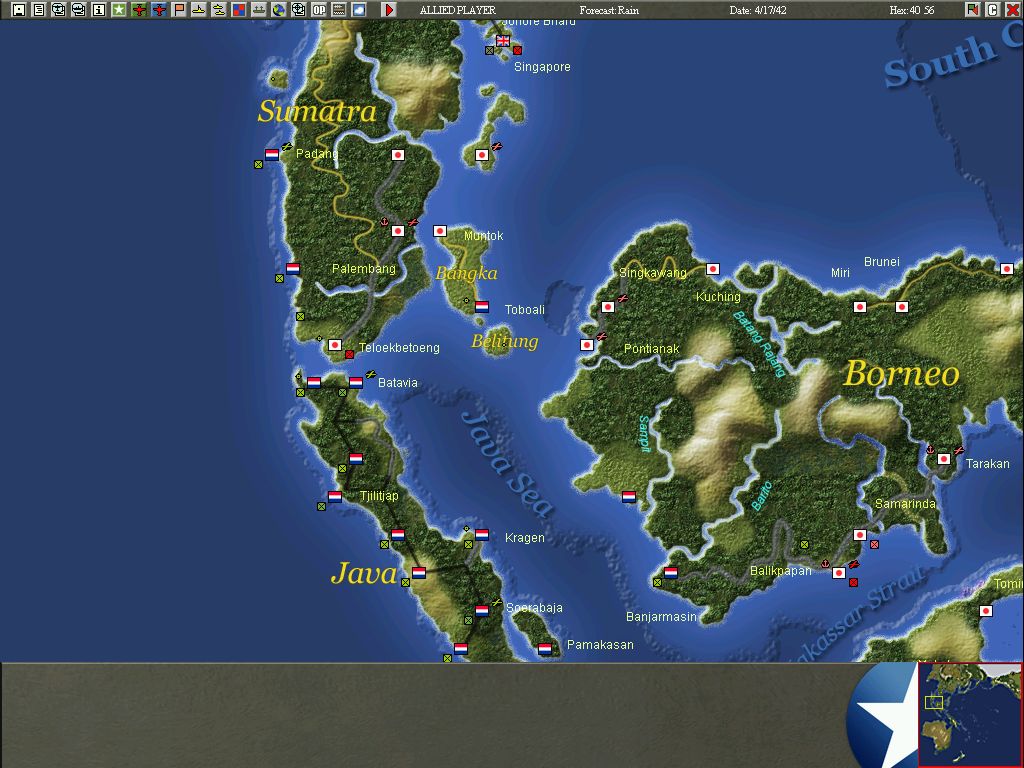The image size is (1024, 768).
Task: Click the world minimap thumbnail
Action: tap(970, 714)
